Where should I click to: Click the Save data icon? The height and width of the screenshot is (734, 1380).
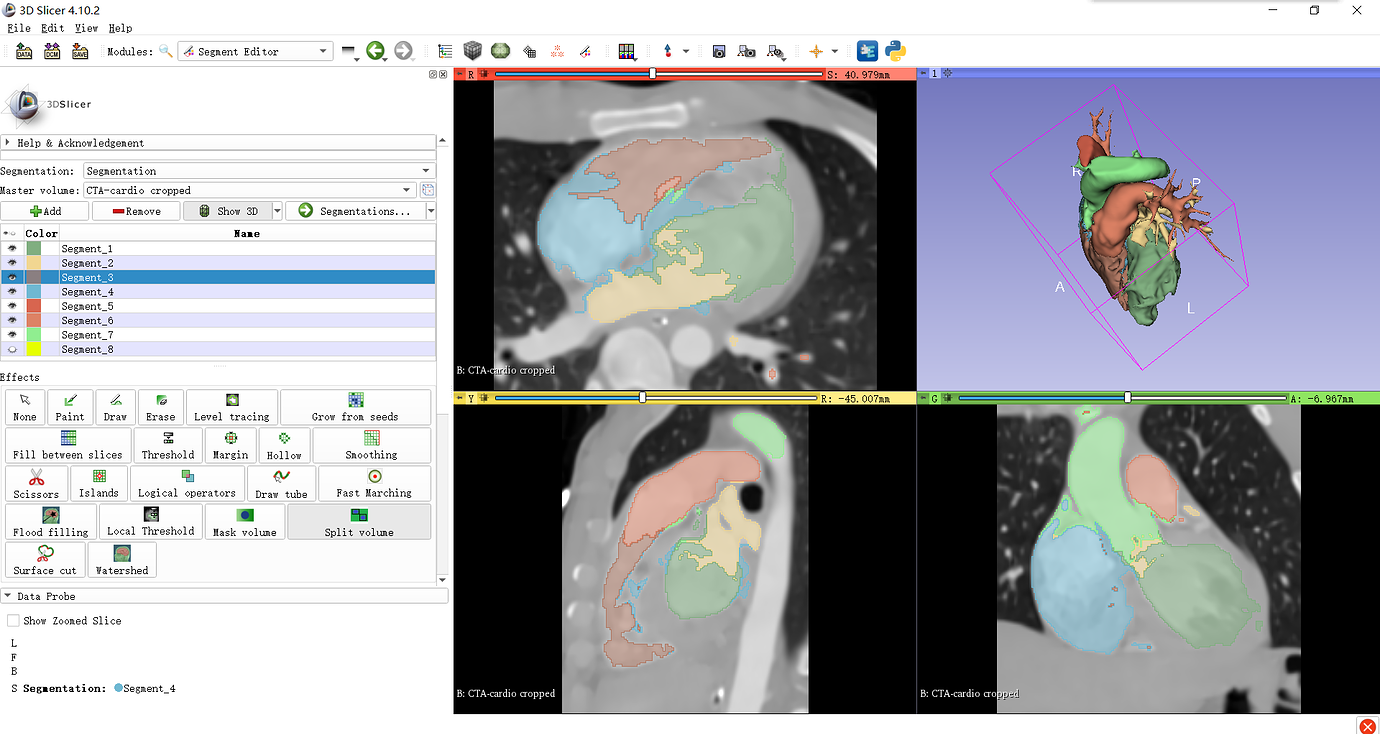click(80, 51)
